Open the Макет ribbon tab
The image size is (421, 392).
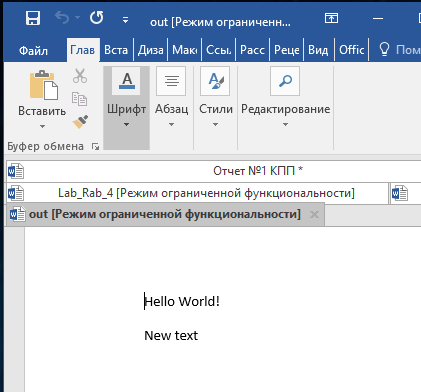(185, 50)
